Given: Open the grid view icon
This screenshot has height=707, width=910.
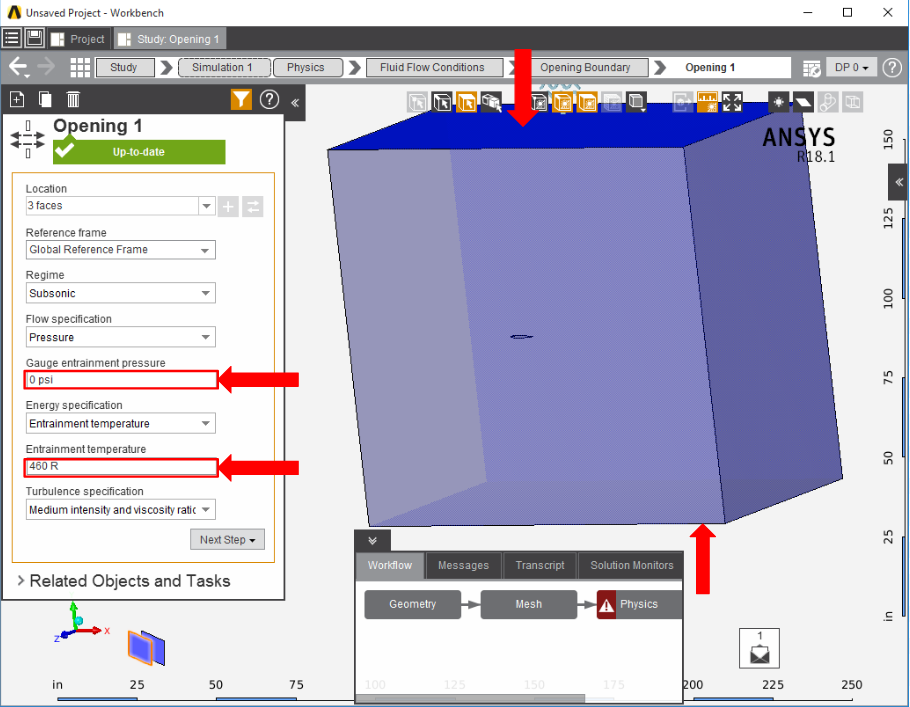Looking at the screenshot, I should tap(80, 67).
